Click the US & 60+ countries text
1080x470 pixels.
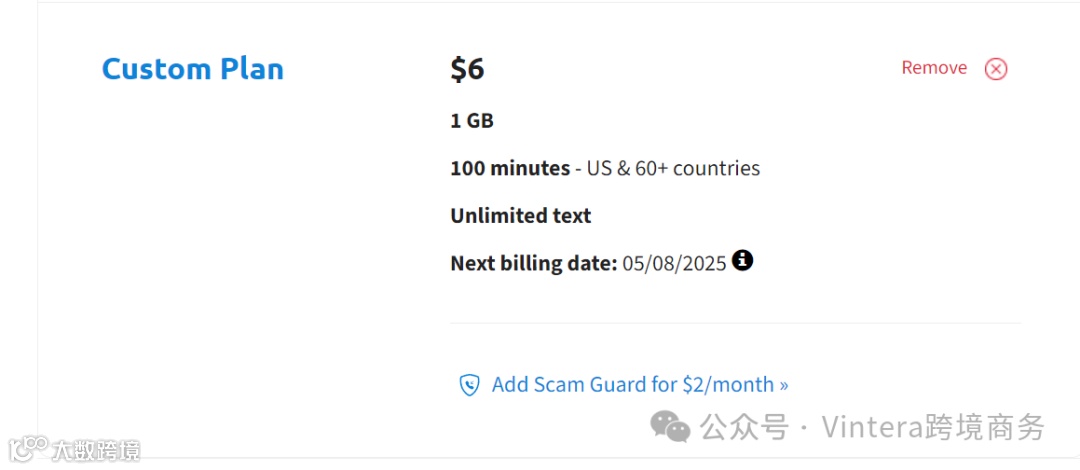pos(674,168)
